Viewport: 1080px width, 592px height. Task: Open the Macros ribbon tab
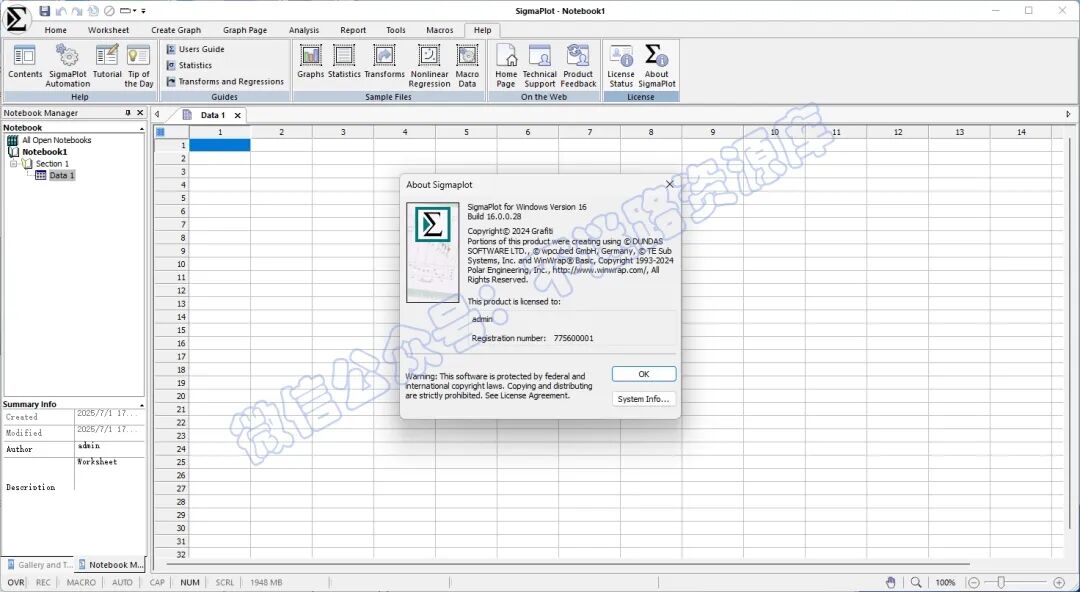point(439,30)
